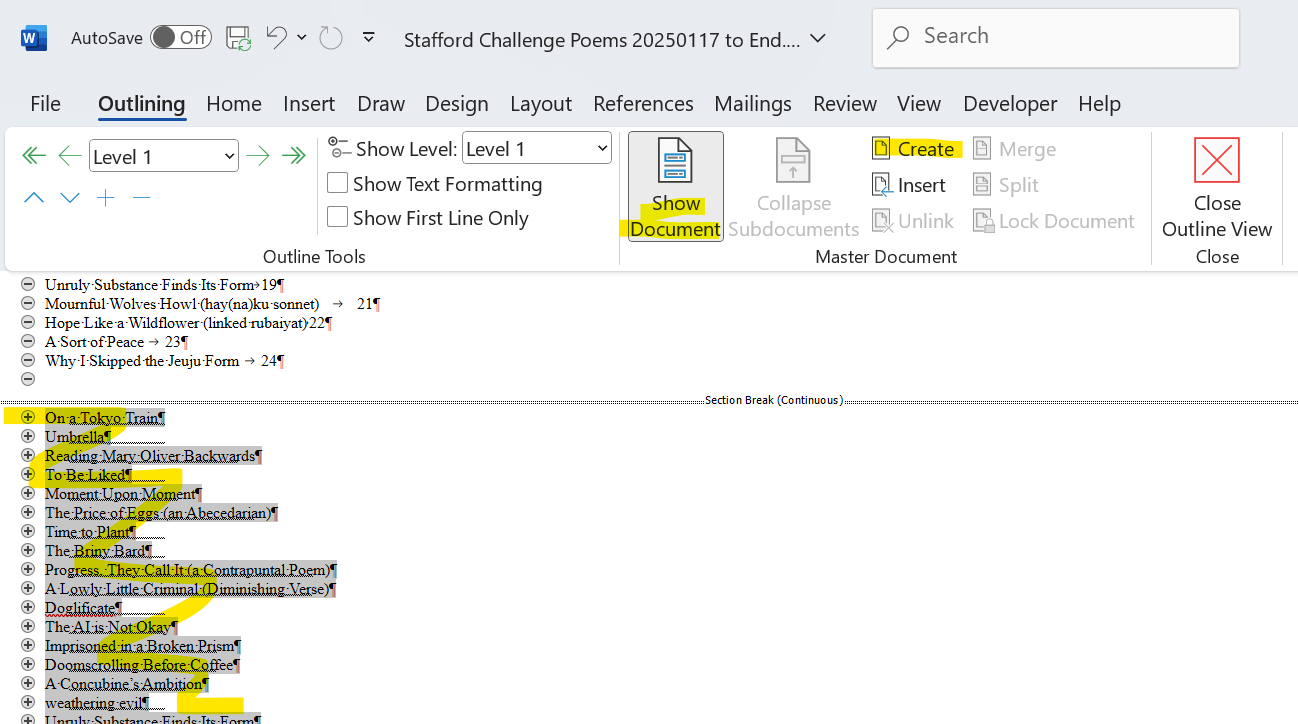Demote the selected heading one level
The image size is (1298, 724).
(x=258, y=155)
